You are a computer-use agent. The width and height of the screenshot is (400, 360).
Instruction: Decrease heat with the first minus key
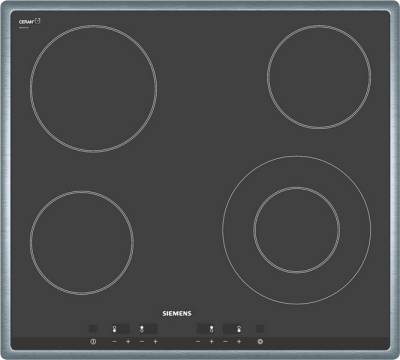(x=114, y=342)
